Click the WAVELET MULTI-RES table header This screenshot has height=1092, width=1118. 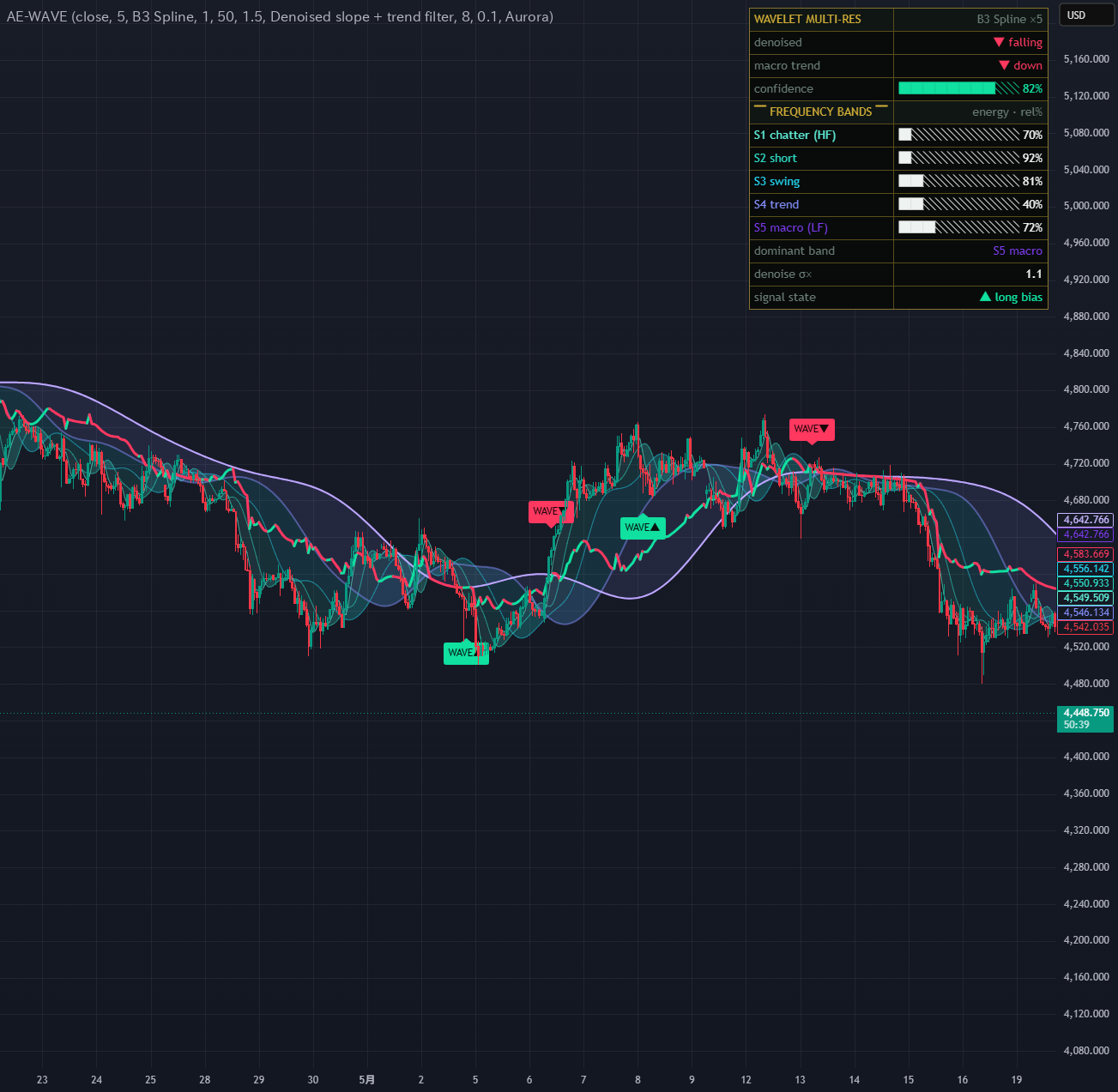coord(807,19)
